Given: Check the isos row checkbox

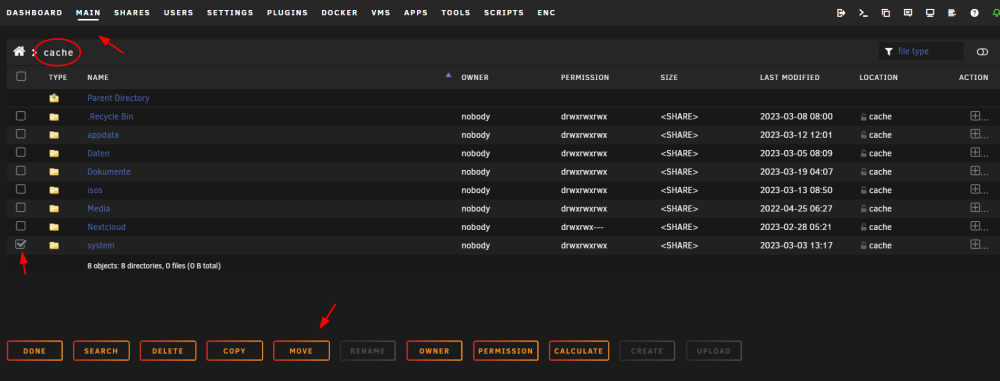Looking at the screenshot, I should pos(21,190).
